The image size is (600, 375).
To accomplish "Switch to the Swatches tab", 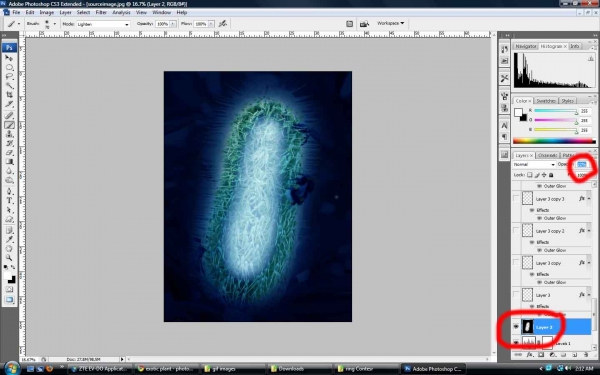I will pos(546,101).
